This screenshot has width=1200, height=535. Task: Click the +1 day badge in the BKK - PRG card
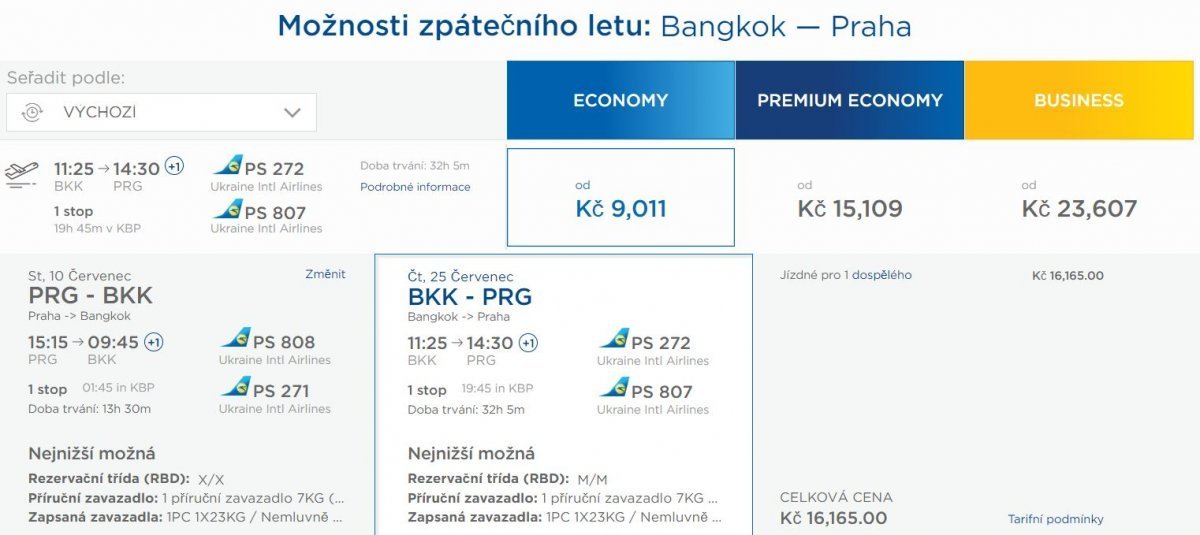[528, 343]
